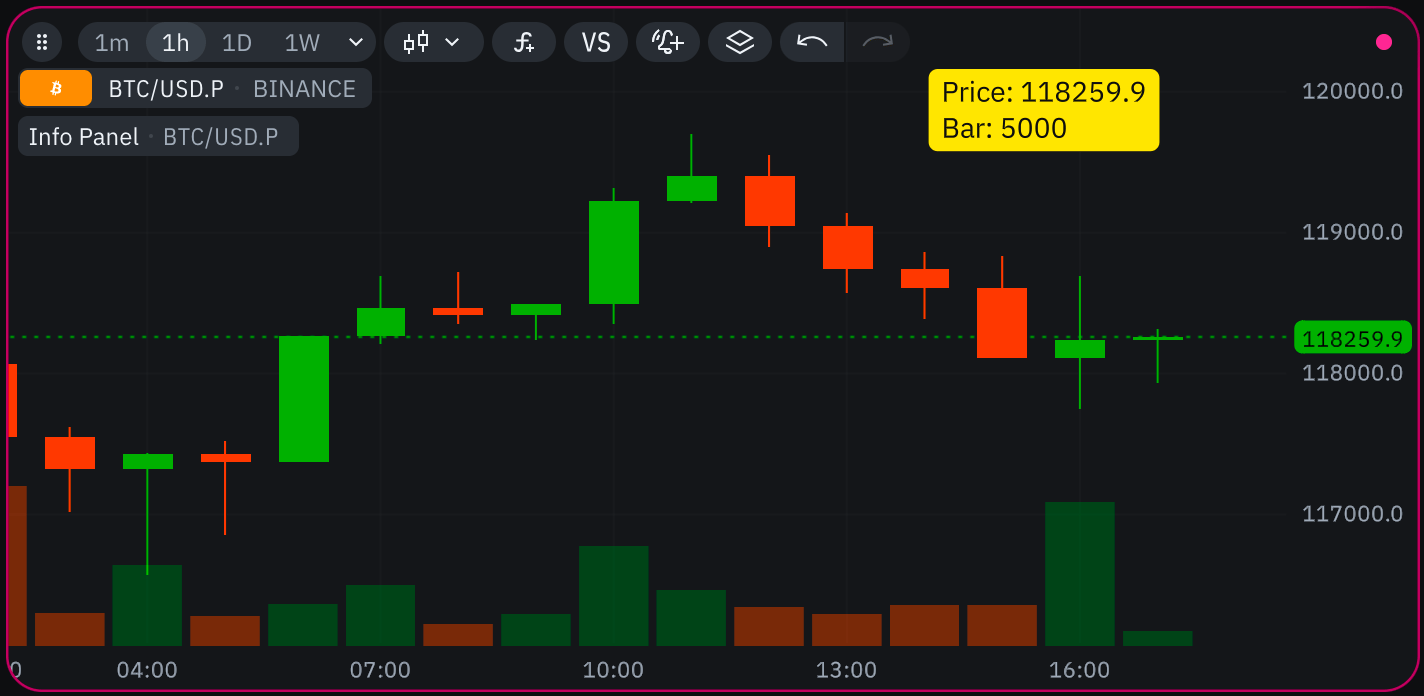Image resolution: width=1424 pixels, height=696 pixels.
Task: Click the 119000.0 price axis label
Action: click(x=1352, y=232)
